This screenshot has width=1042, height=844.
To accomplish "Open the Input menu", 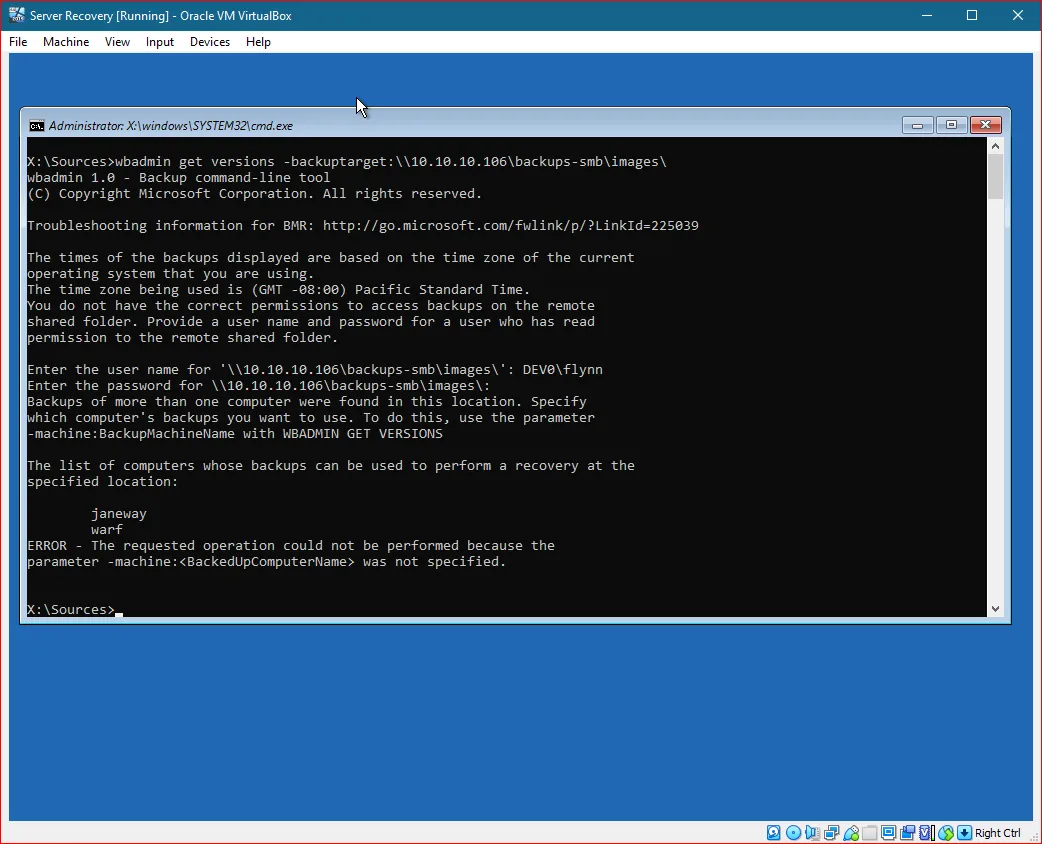I will point(159,42).
